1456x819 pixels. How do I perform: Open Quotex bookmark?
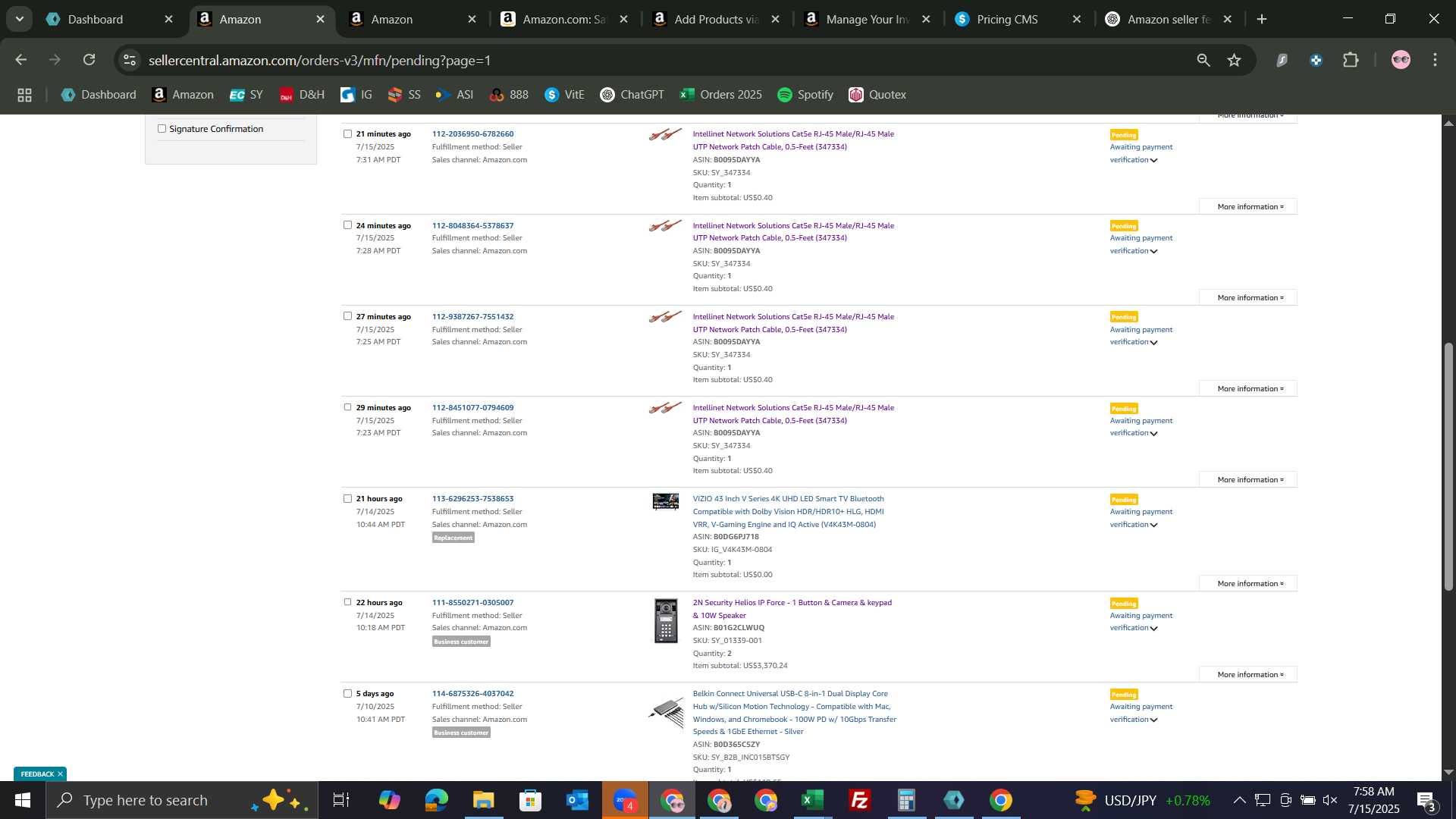click(877, 95)
